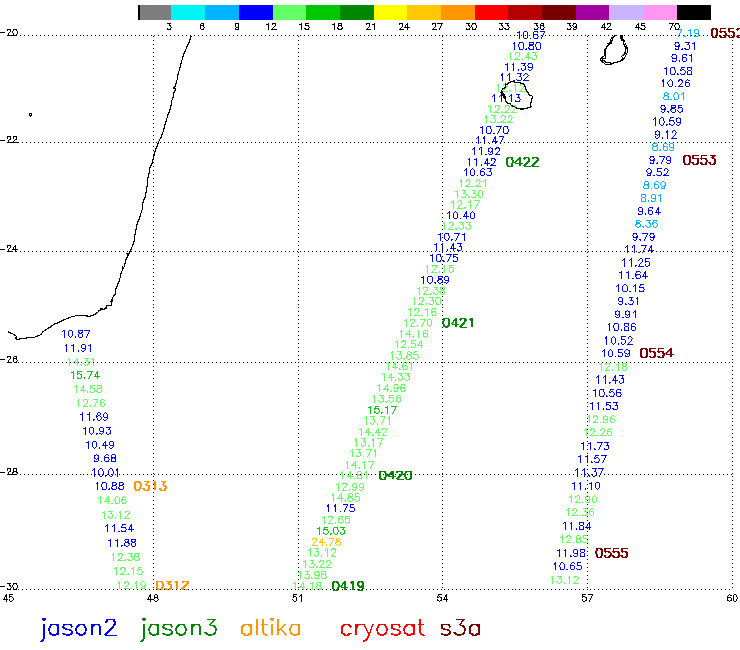Select the green value 15.17

coord(382,410)
